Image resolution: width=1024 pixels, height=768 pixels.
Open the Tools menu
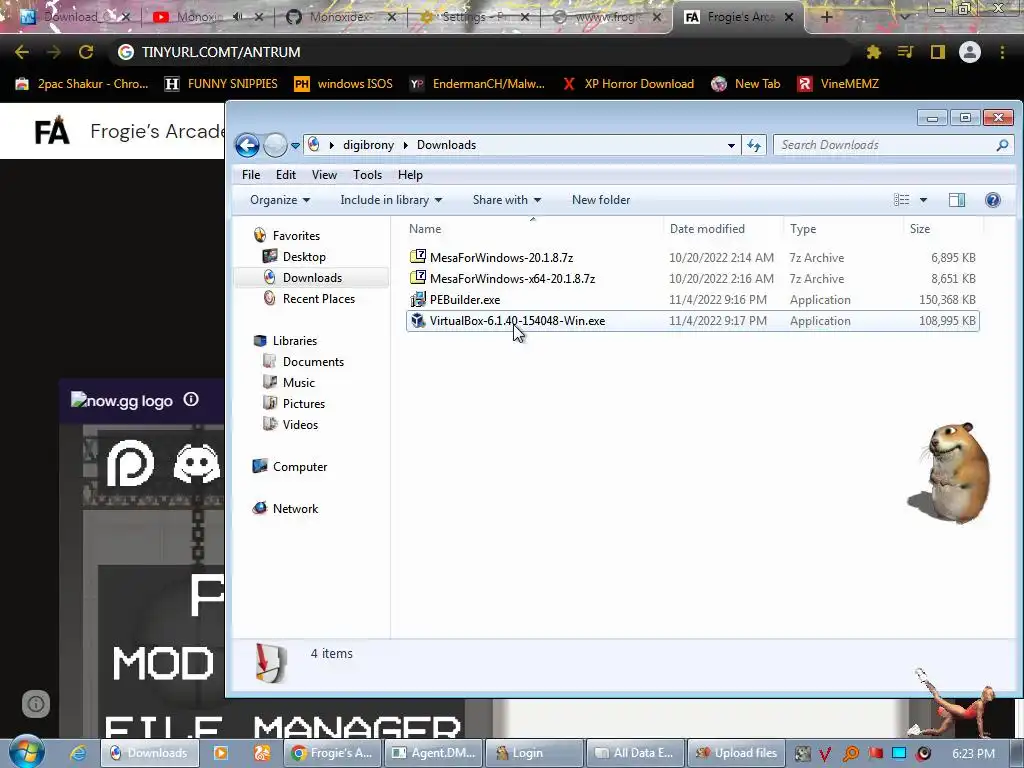367,174
